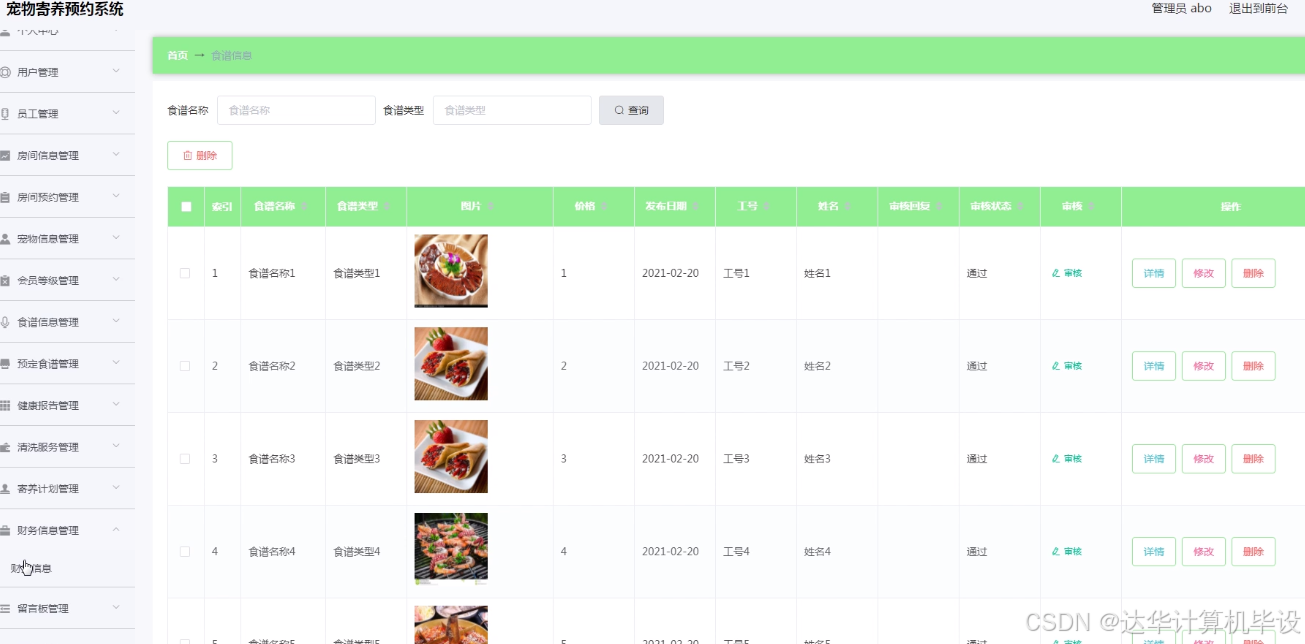
Task: Expand the 用户管理 chevron
Action: (116, 71)
